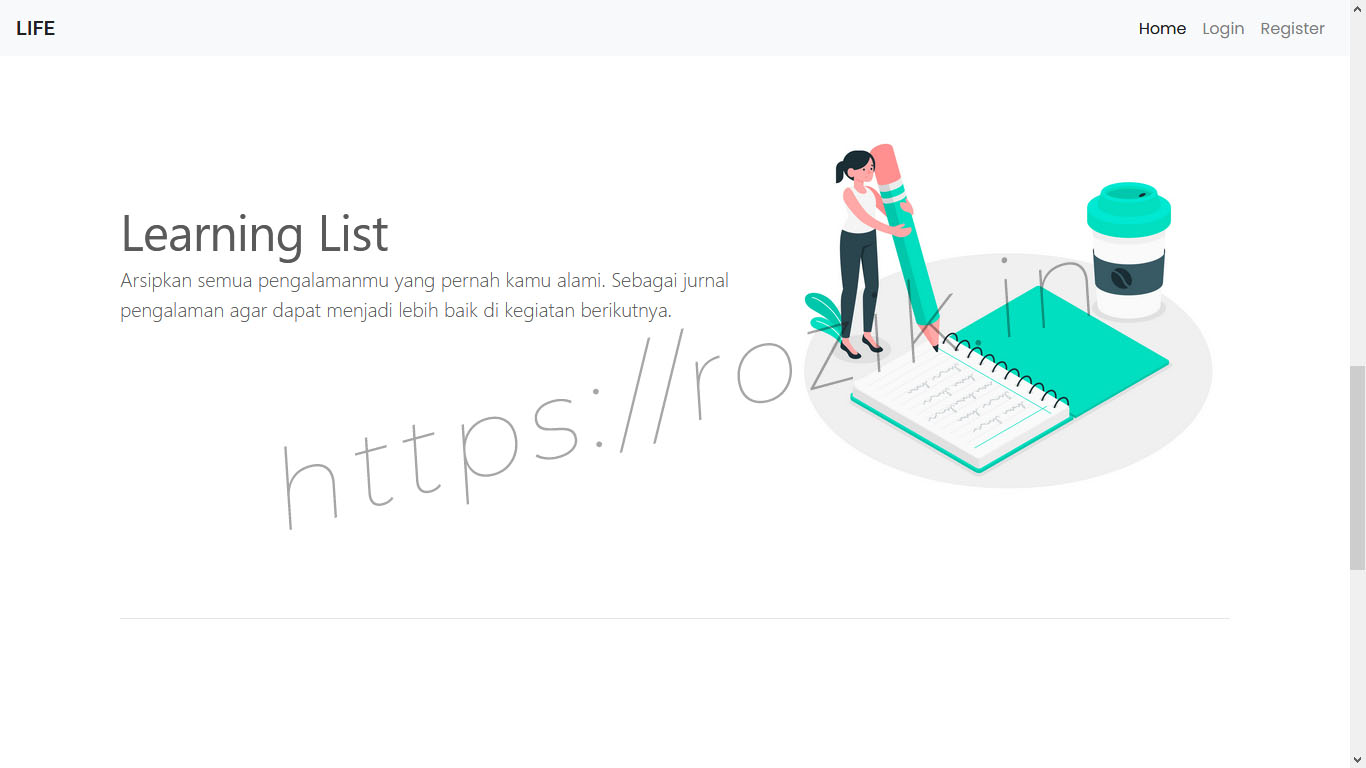Click the horizontal divider line below the hero
1366x768 pixels.
click(x=675, y=618)
